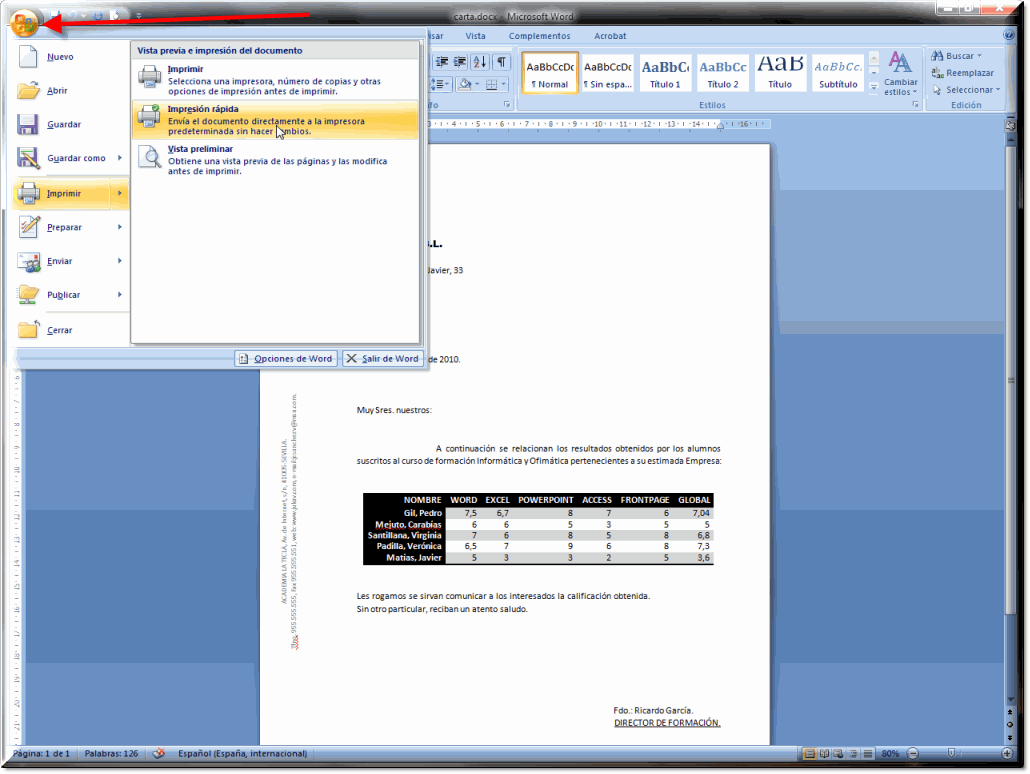
Task: Switch to Full Screen Reading view icon
Action: (824, 754)
